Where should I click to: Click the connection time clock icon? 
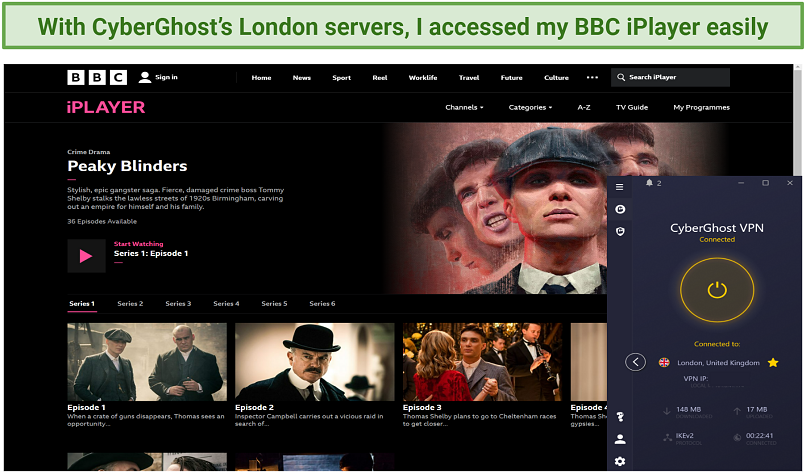pos(737,437)
